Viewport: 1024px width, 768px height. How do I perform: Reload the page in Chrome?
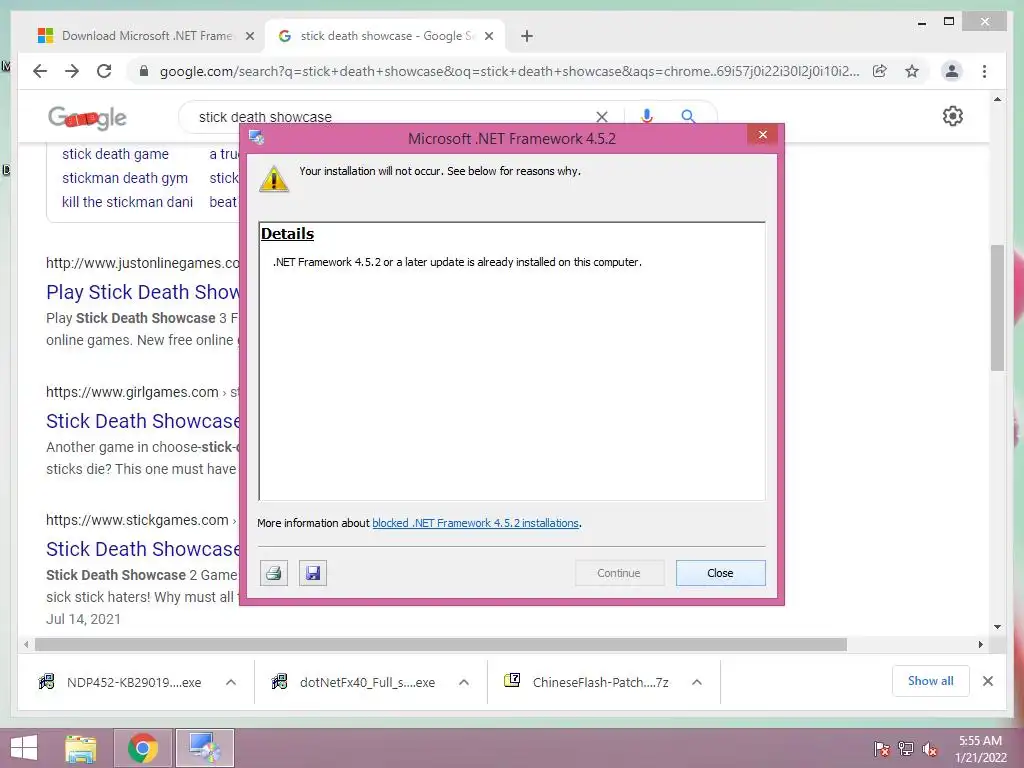(104, 71)
